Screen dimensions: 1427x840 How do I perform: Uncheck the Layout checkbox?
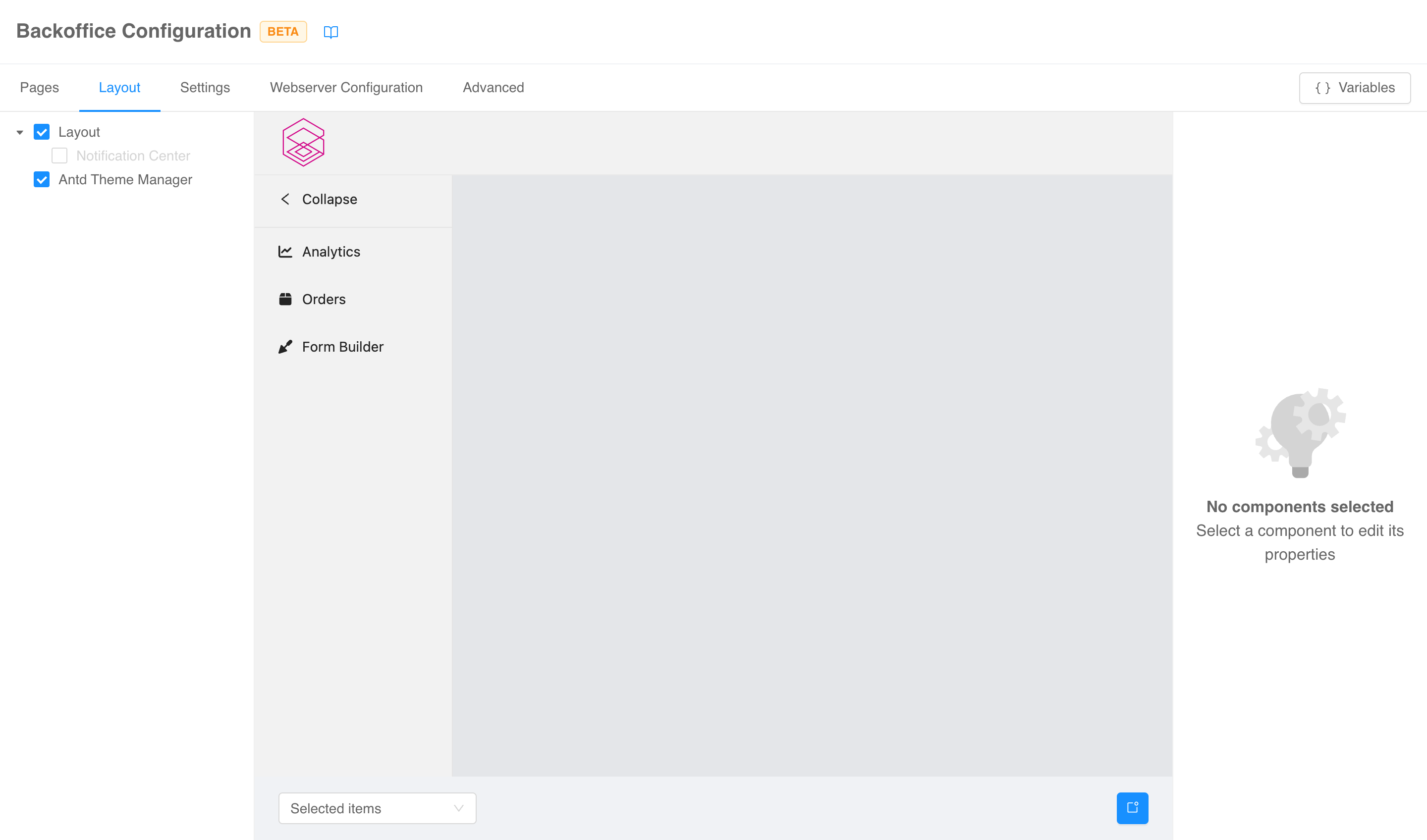pyautogui.click(x=41, y=132)
